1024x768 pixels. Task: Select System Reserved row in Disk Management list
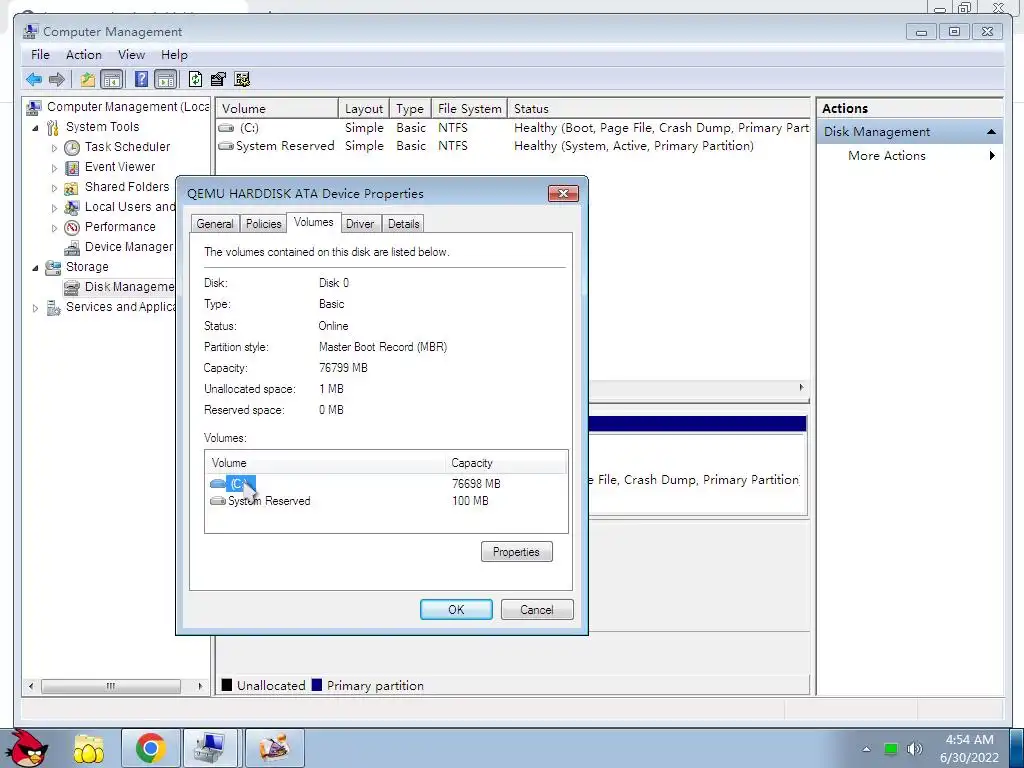(513, 146)
